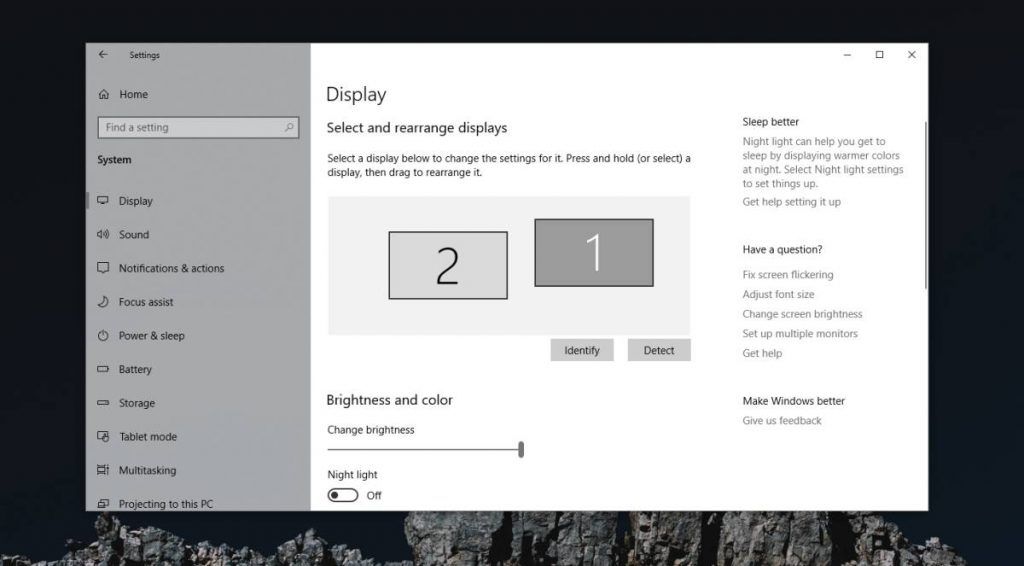Click the Find a setting search box

point(190,127)
